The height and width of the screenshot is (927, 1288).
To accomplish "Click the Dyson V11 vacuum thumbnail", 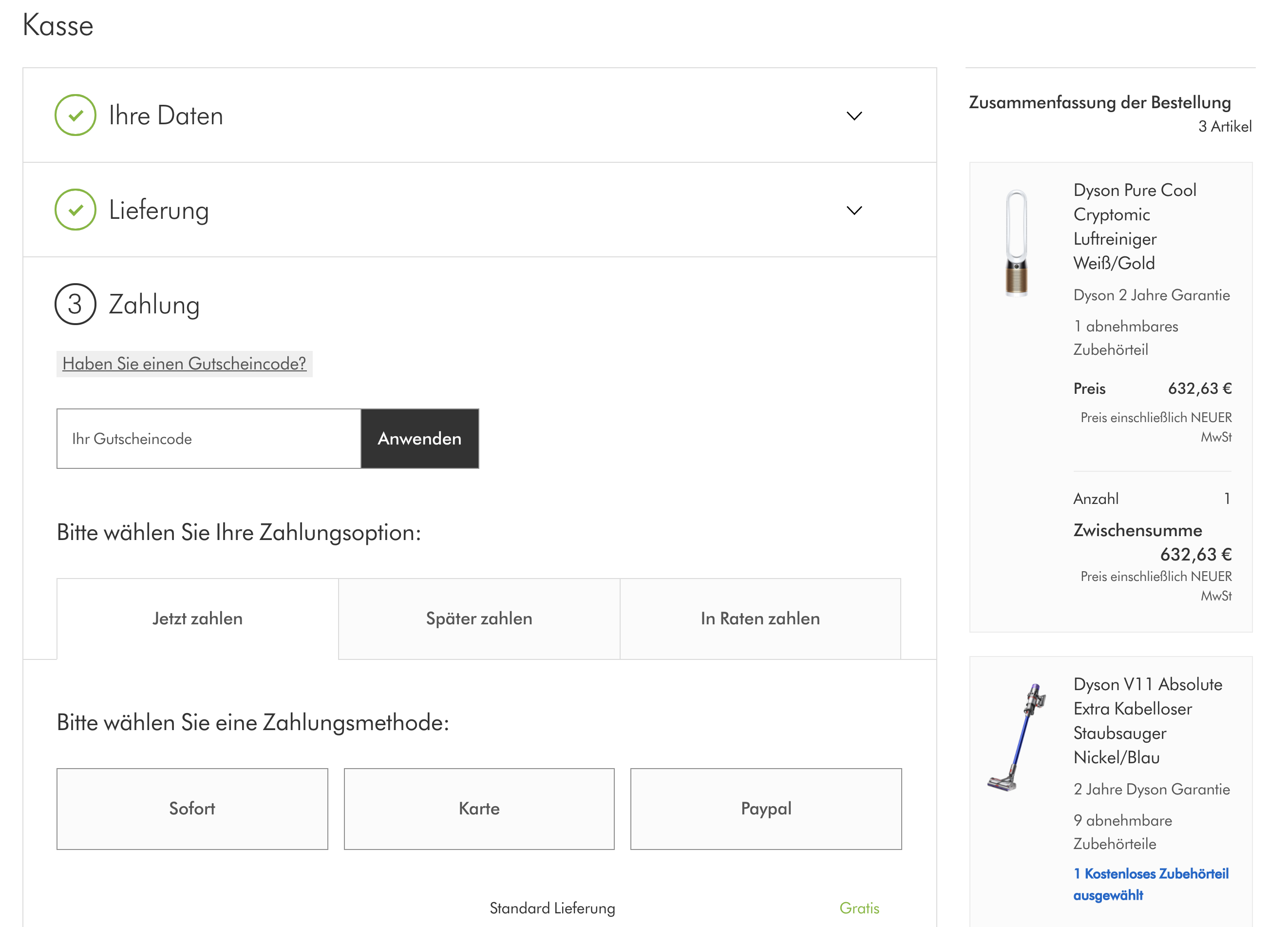I will [1018, 738].
